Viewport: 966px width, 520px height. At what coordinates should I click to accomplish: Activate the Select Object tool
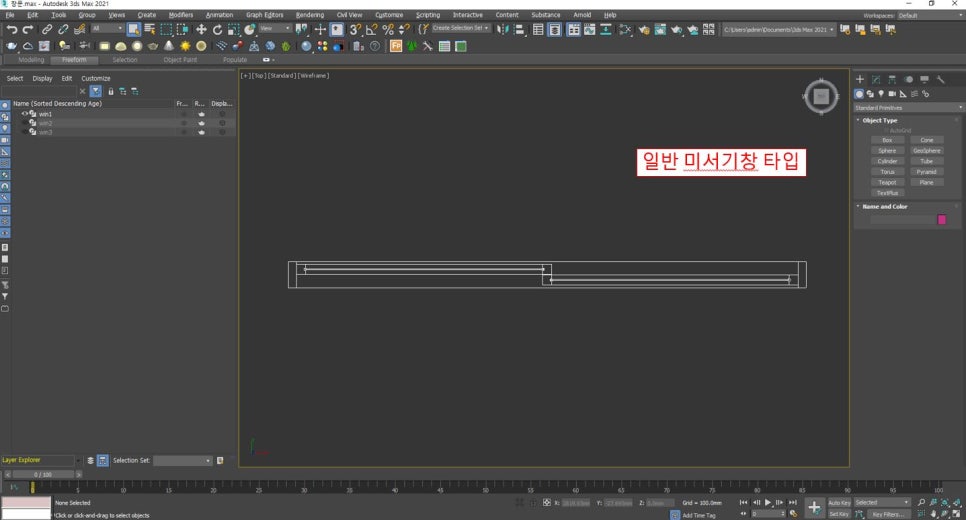pyautogui.click(x=134, y=29)
